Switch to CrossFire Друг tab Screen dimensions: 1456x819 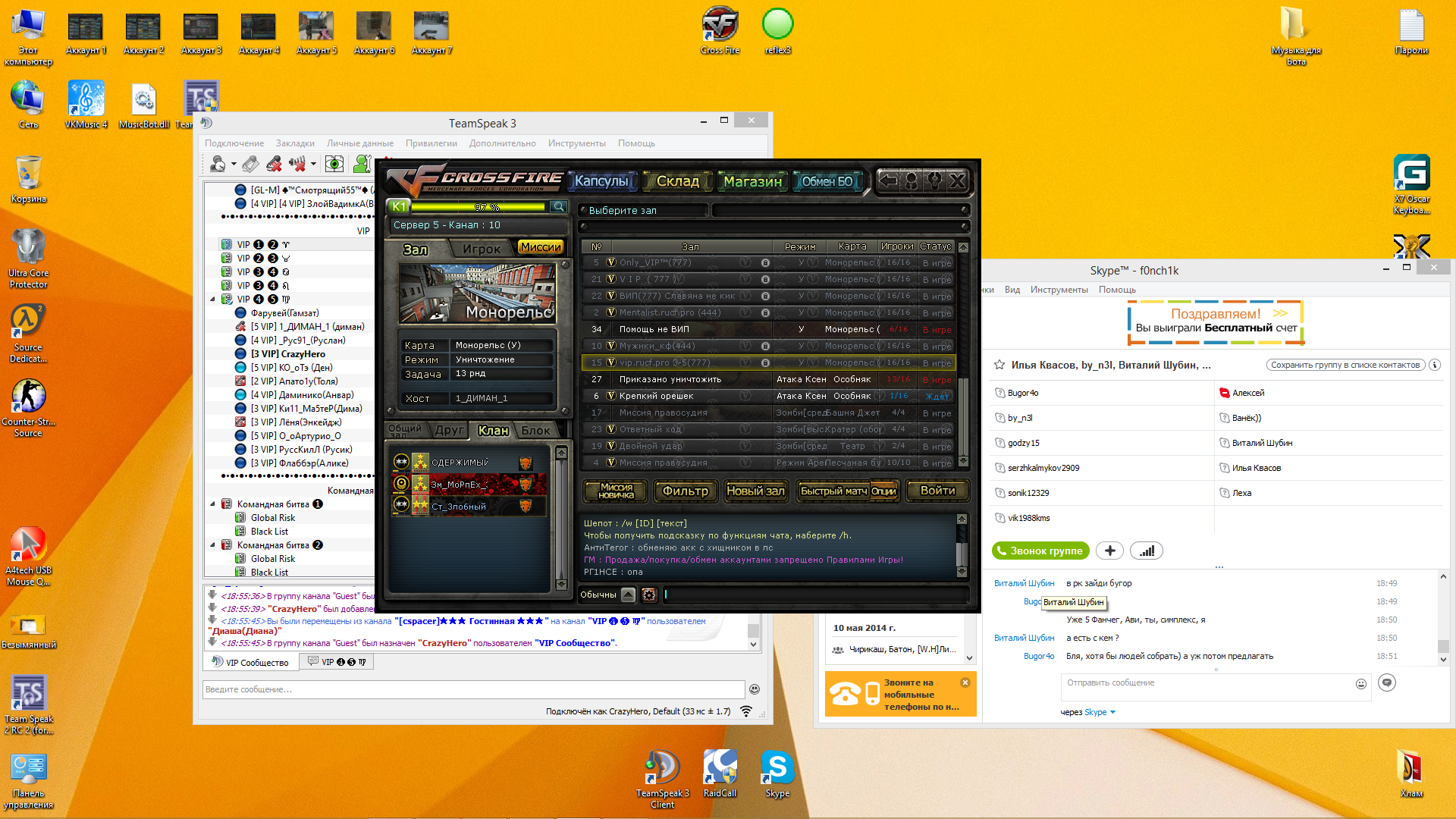pyautogui.click(x=449, y=430)
